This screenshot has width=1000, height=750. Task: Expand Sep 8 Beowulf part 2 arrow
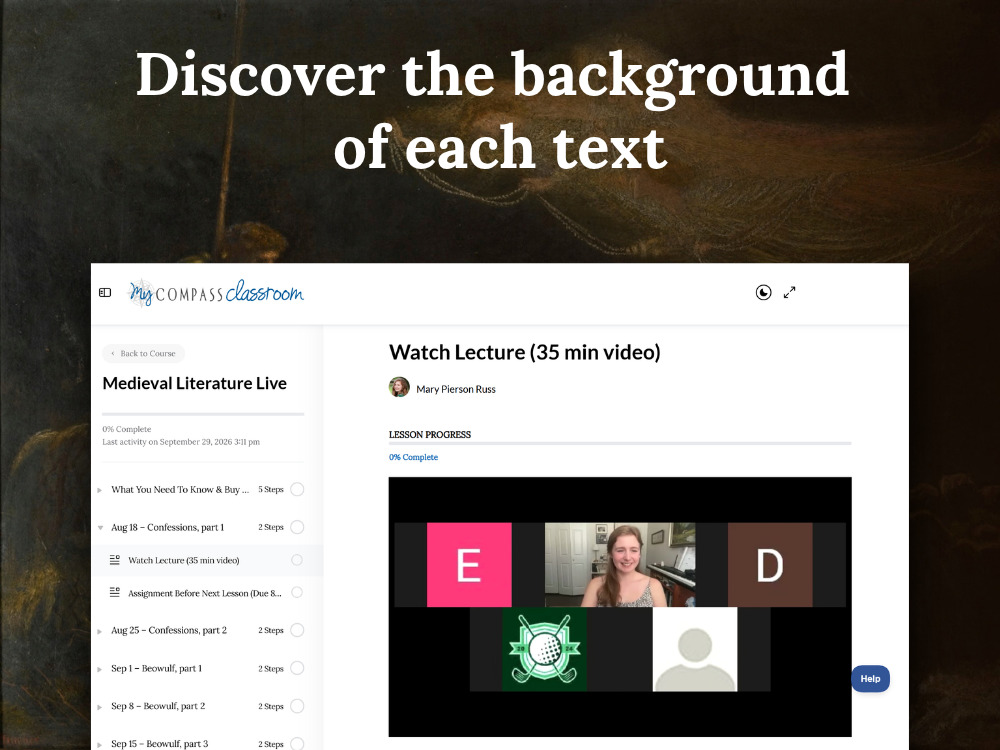(100, 707)
